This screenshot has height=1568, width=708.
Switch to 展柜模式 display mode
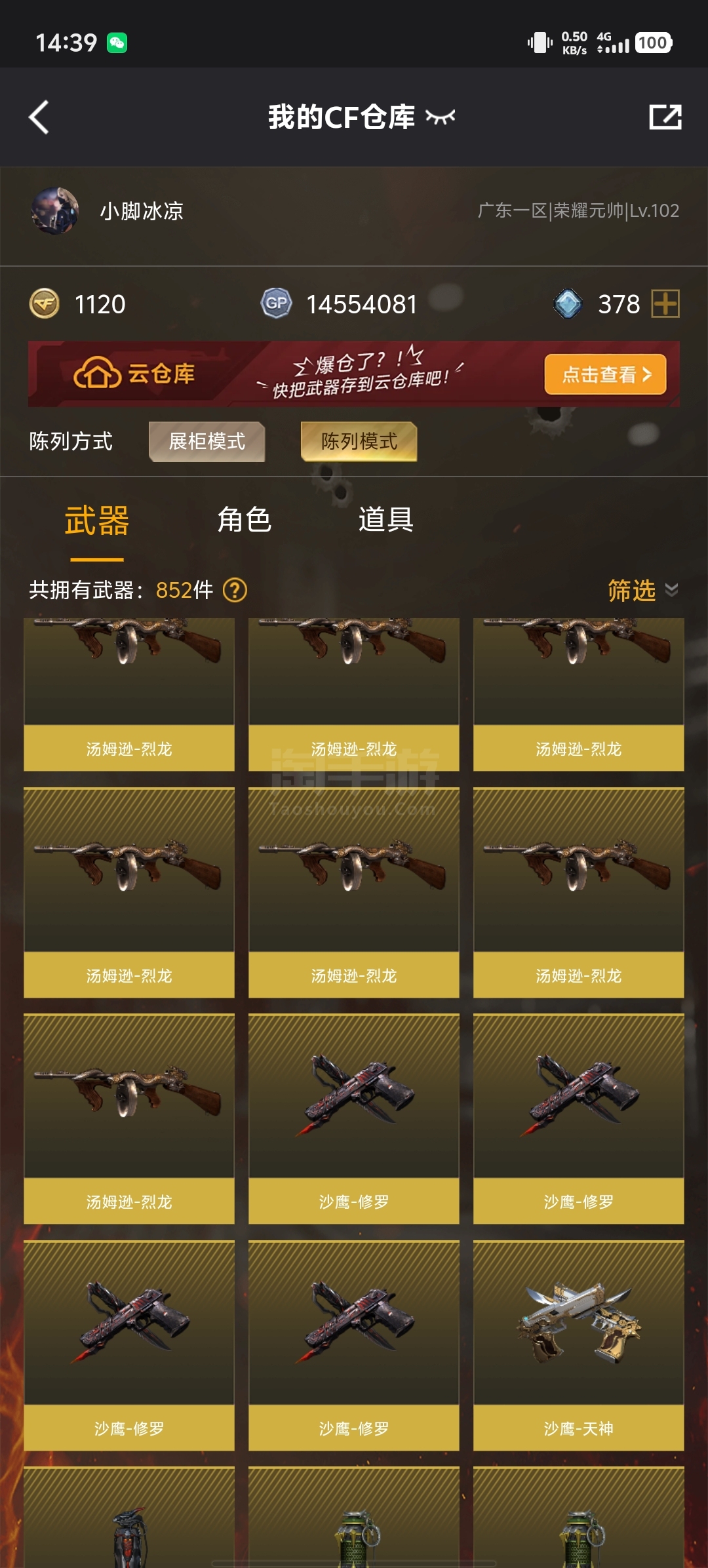point(207,441)
